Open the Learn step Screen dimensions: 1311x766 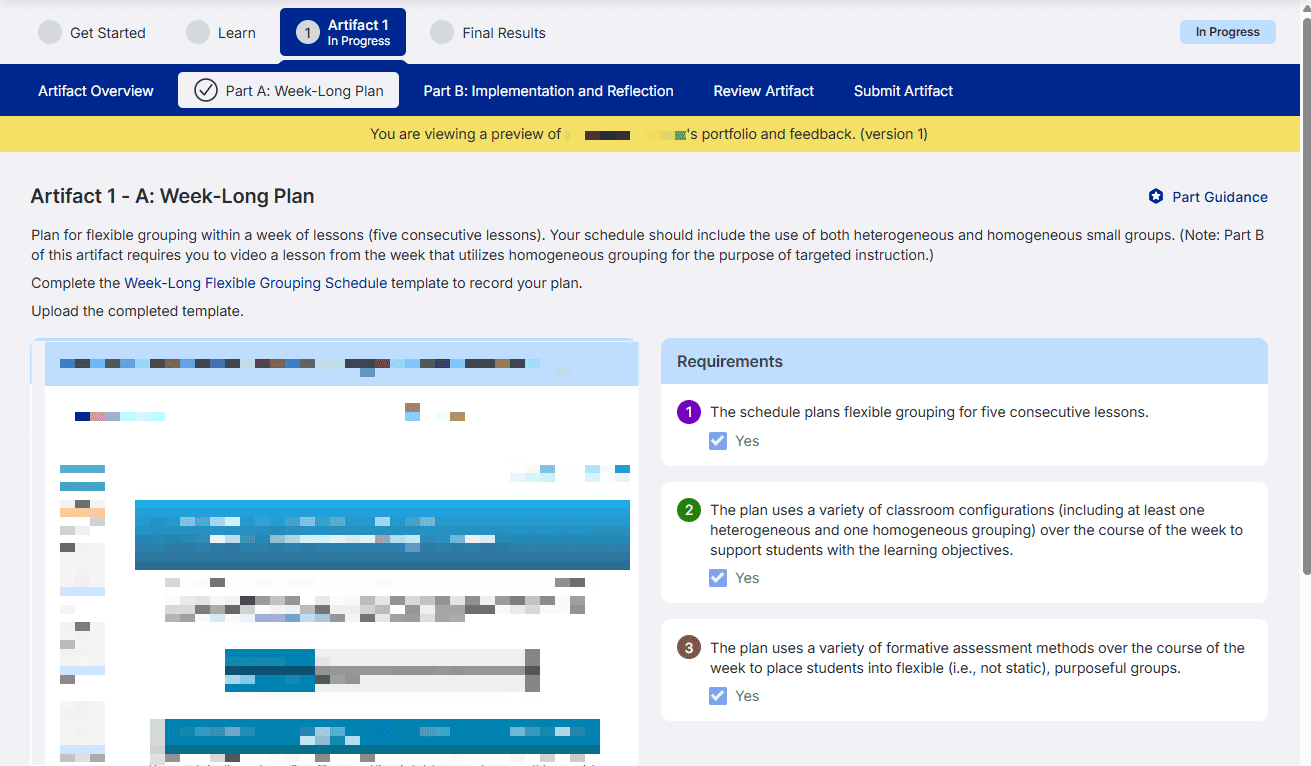click(x=221, y=33)
